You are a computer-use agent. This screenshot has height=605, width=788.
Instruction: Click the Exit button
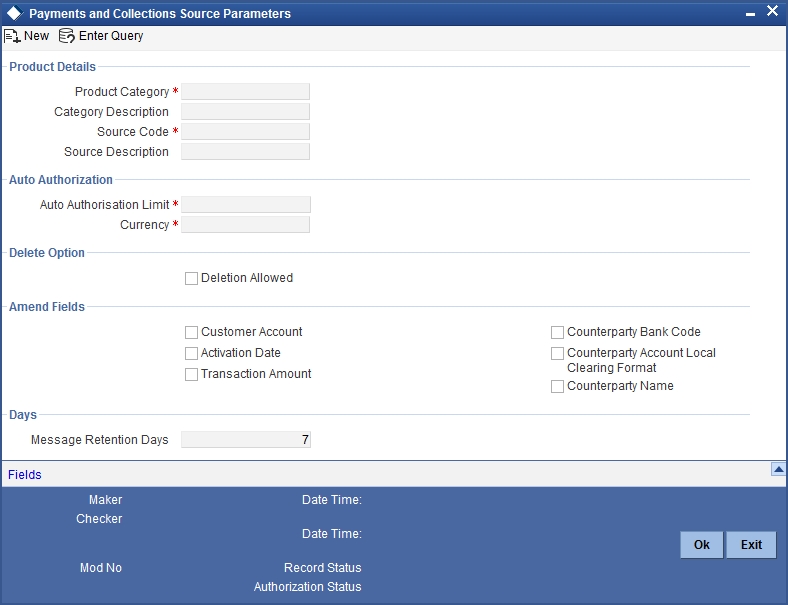(x=751, y=545)
